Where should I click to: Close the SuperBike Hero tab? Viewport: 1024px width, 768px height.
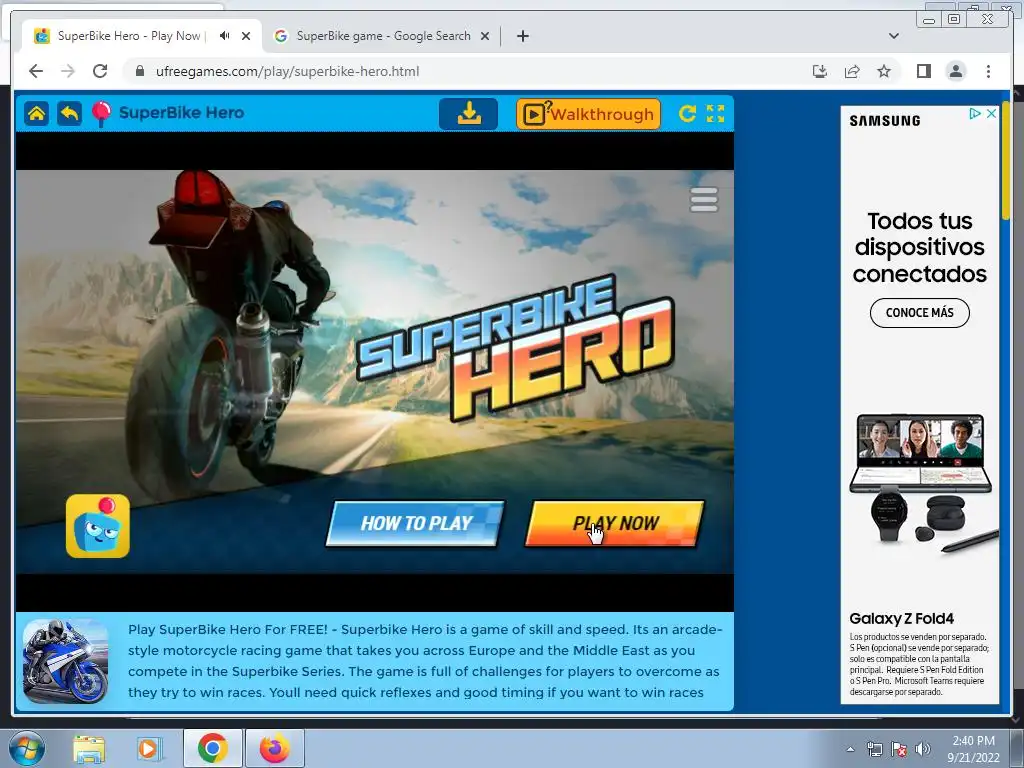246,36
